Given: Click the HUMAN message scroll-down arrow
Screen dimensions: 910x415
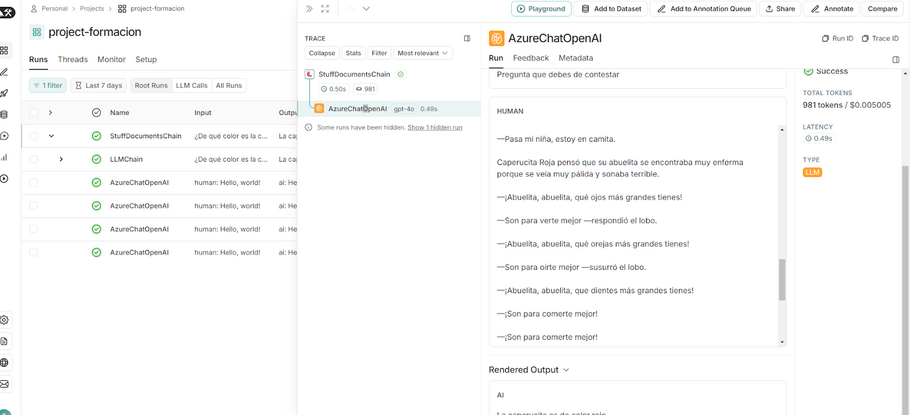Looking at the screenshot, I should (782, 342).
